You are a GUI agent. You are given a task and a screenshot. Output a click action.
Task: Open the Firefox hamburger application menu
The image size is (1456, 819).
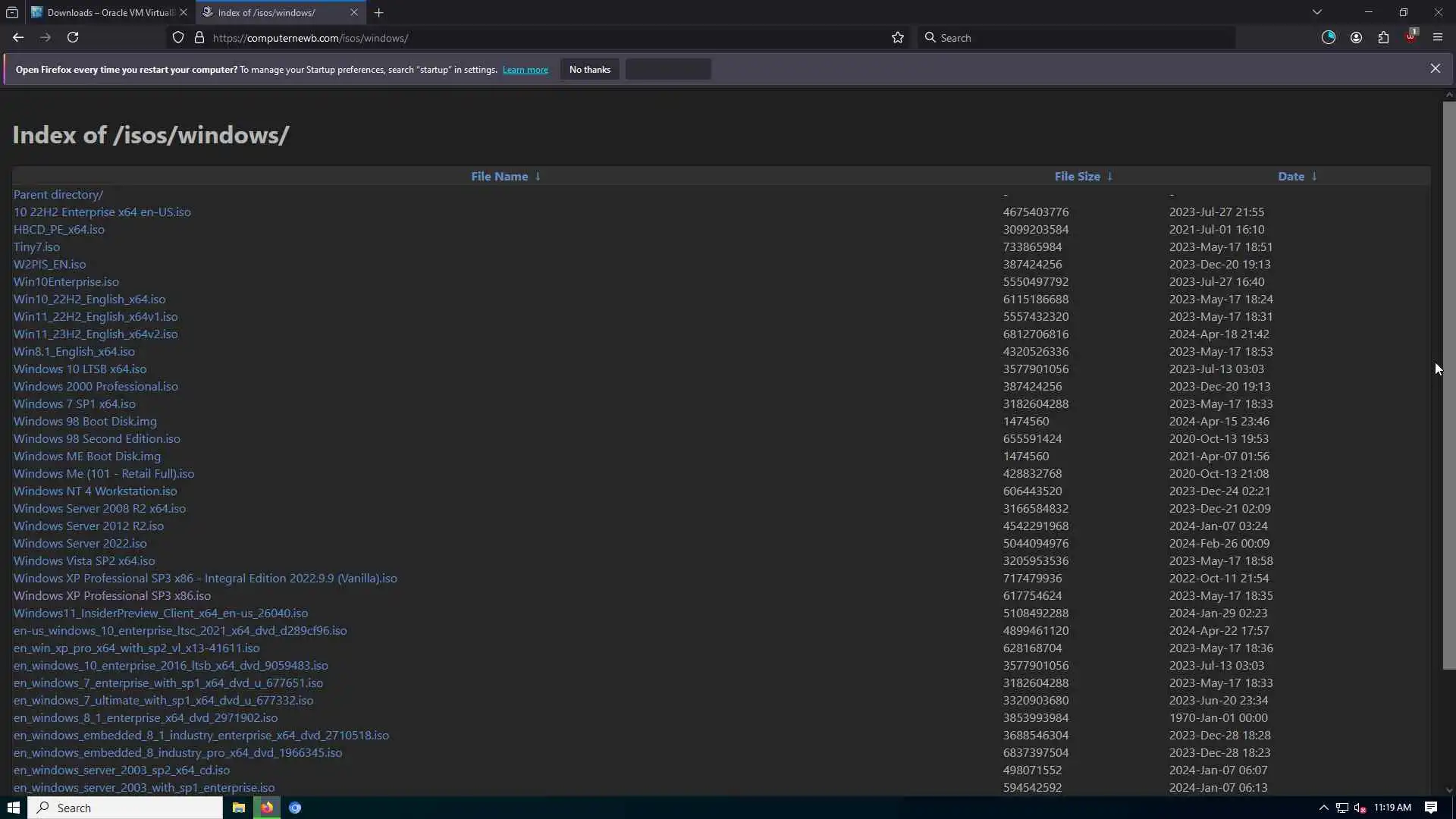coord(1438,38)
